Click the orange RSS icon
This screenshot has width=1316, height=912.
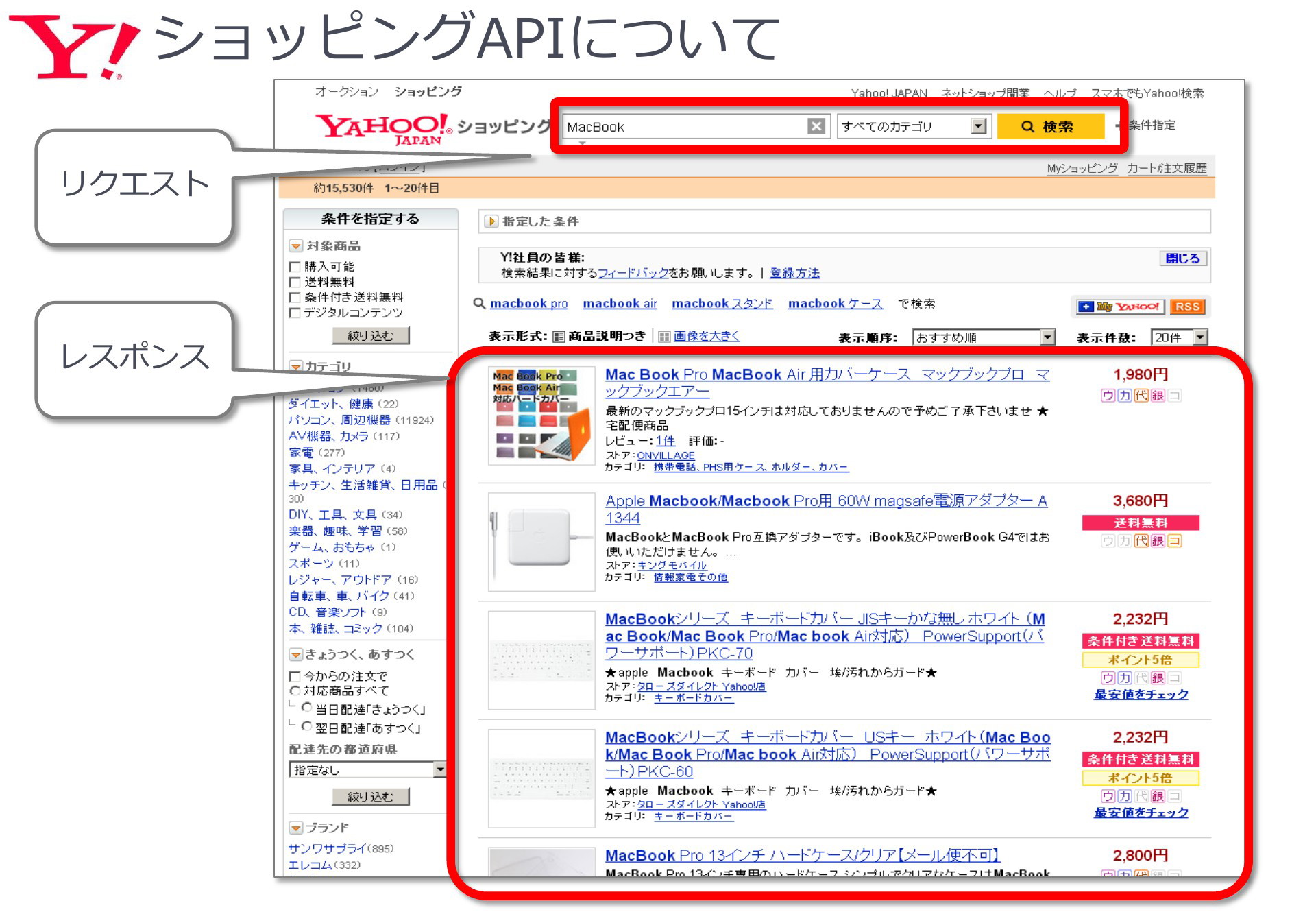pos(1187,307)
